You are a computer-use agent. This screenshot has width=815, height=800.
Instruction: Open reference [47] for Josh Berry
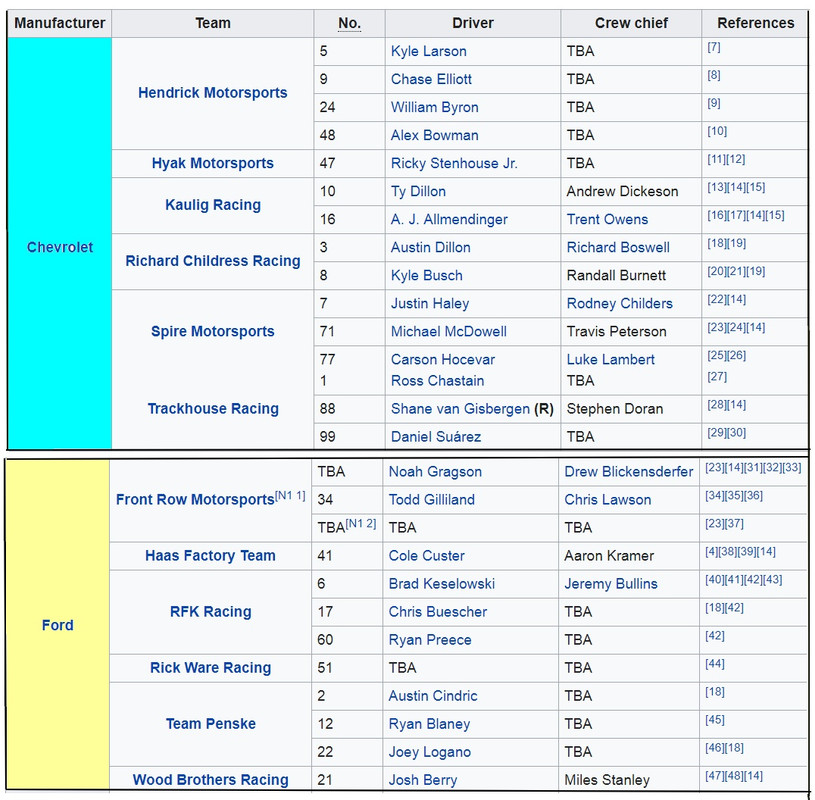(715, 776)
